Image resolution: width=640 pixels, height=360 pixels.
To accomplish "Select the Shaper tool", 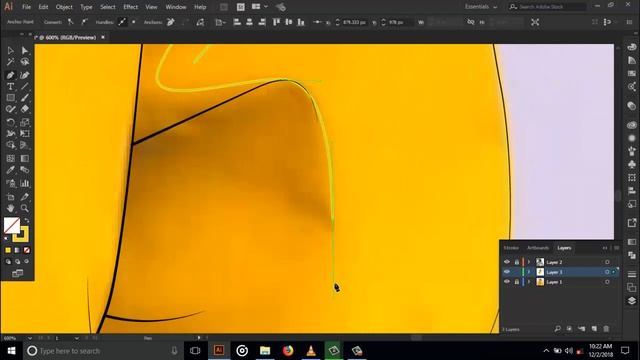I will click(x=11, y=109).
